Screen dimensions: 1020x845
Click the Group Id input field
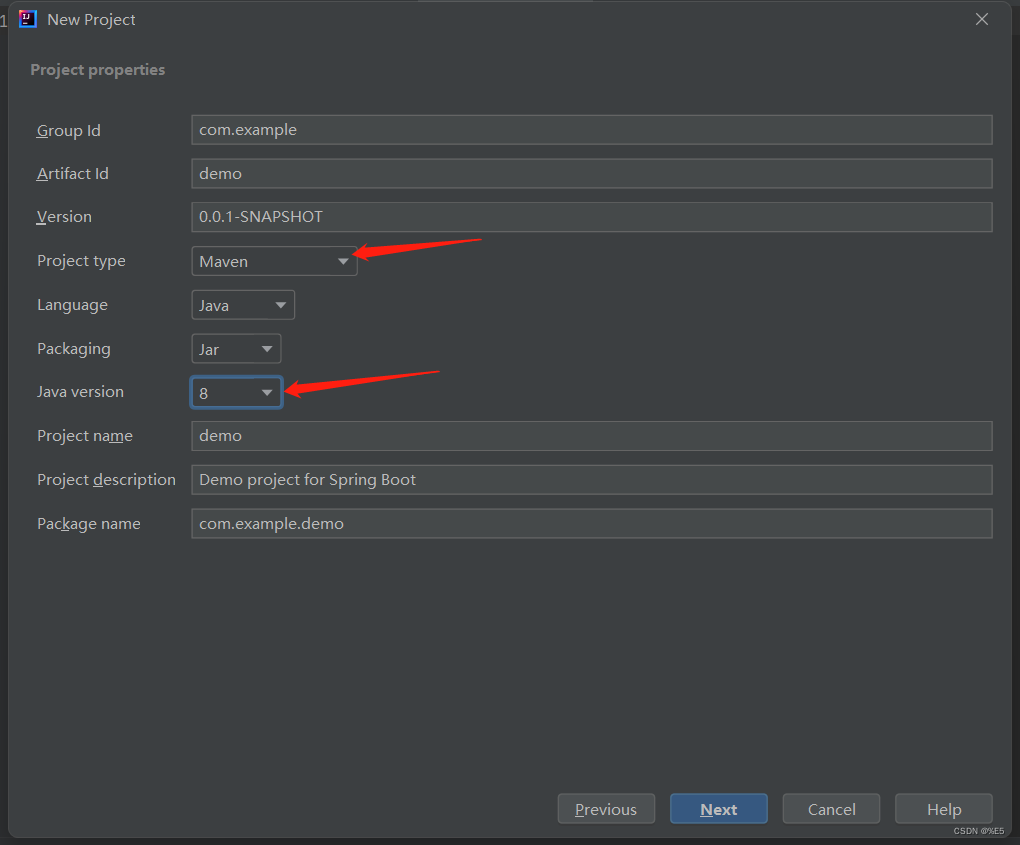click(x=591, y=129)
